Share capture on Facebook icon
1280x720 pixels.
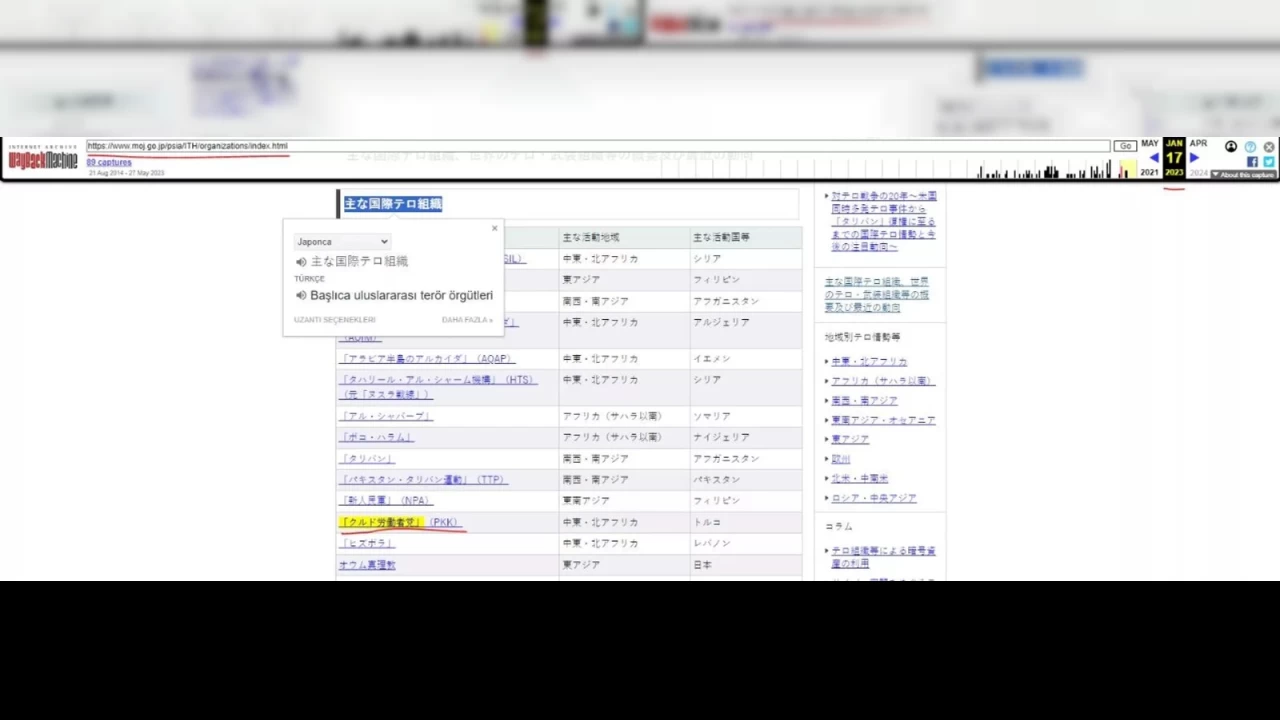(1252, 162)
